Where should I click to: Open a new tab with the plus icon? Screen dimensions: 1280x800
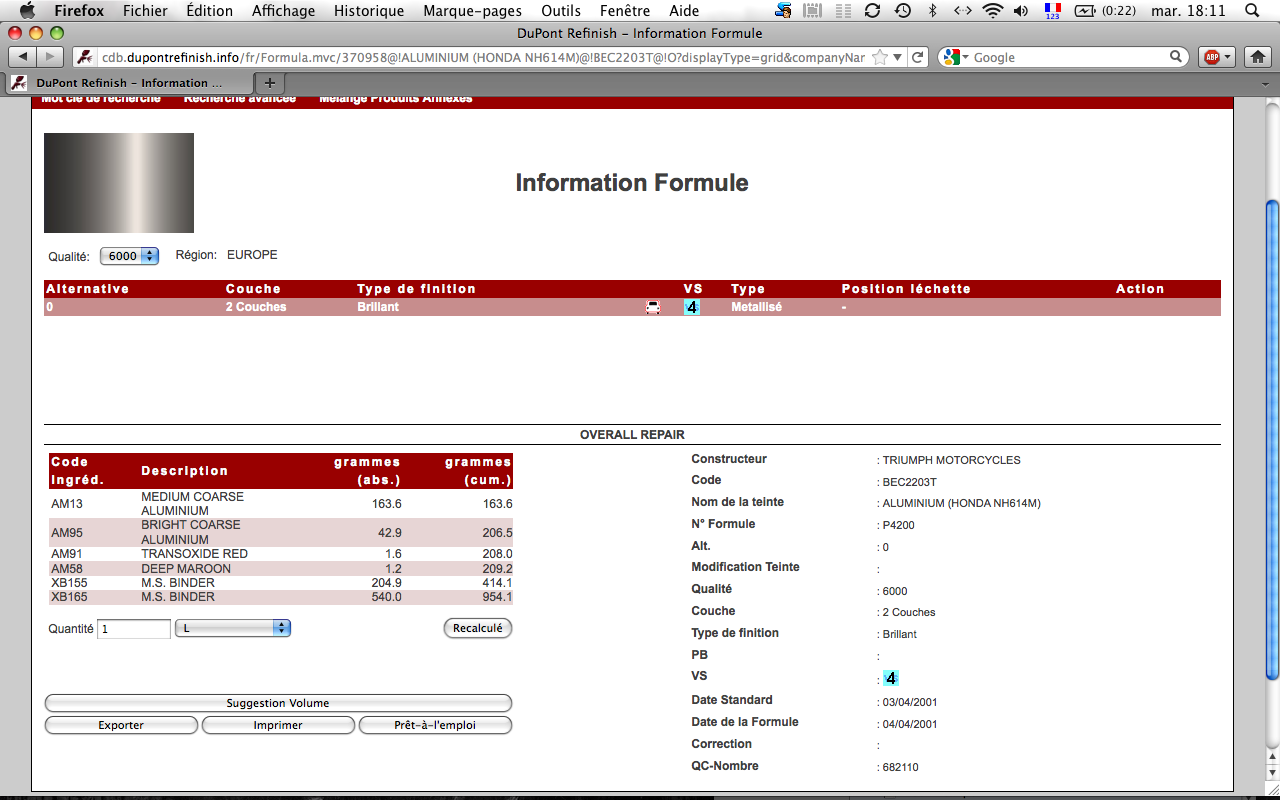point(269,83)
